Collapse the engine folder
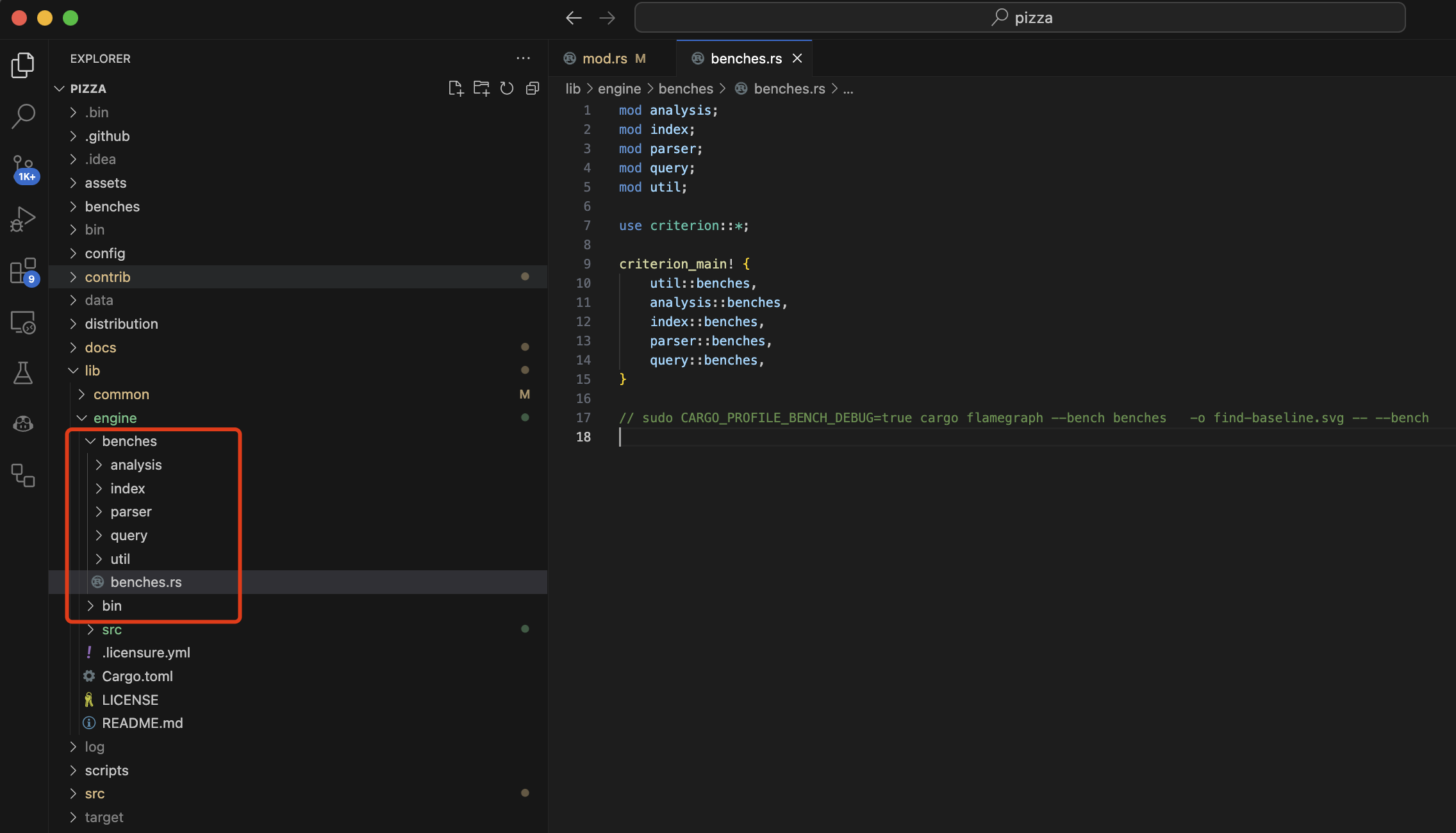Image resolution: width=1456 pixels, height=833 pixels. click(298, 418)
